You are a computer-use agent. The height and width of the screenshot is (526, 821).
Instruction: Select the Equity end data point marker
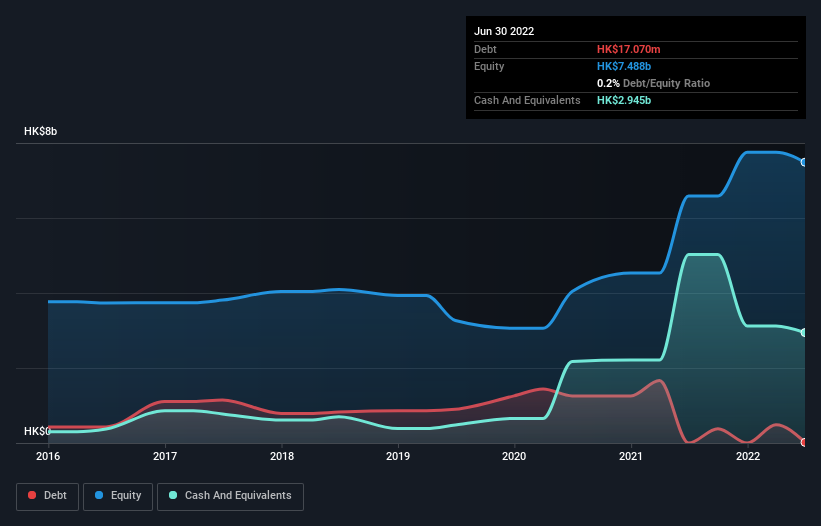tap(804, 163)
